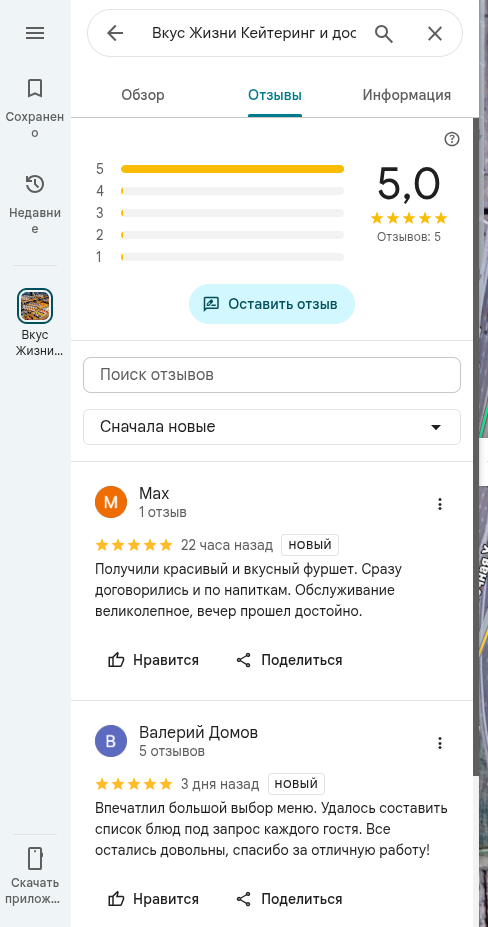Image resolution: width=488 pixels, height=927 pixels.
Task: Open Recents history icon
Action: pyautogui.click(x=35, y=184)
